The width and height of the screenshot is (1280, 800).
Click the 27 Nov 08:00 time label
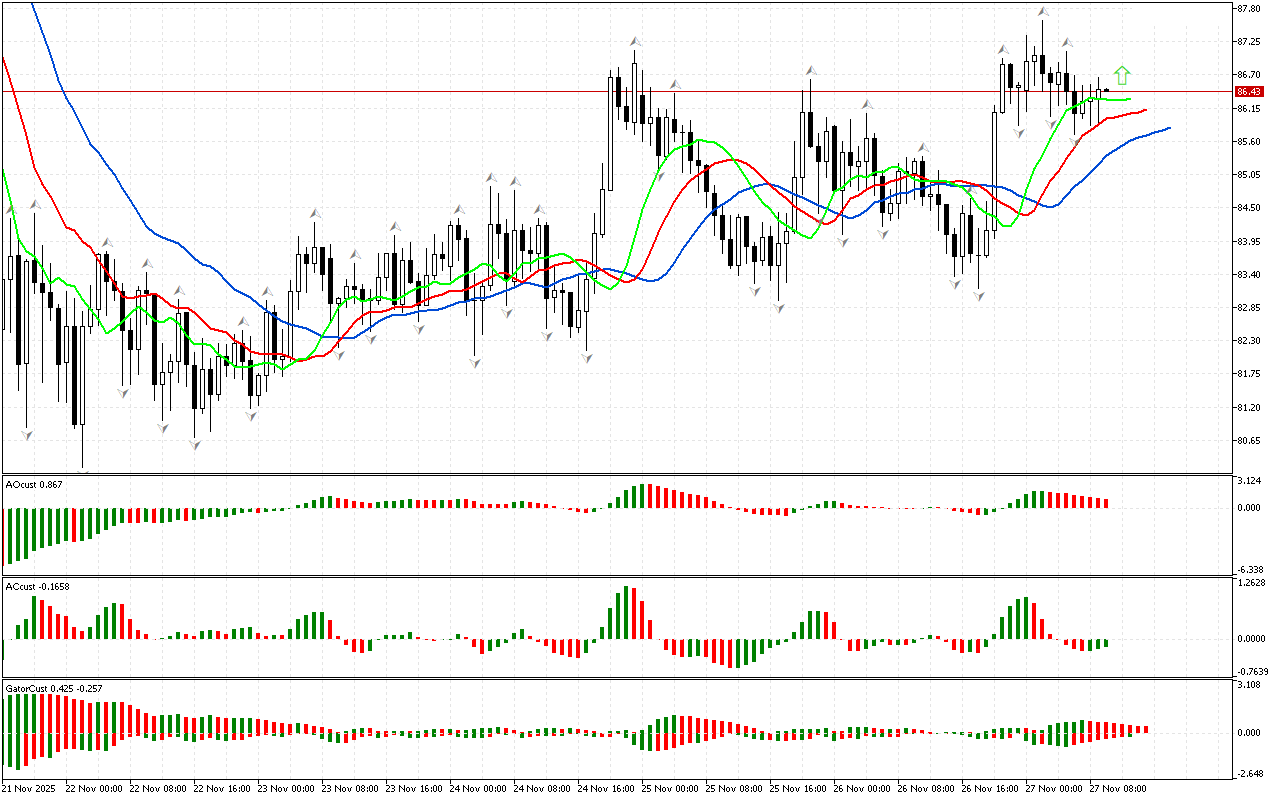[x=1117, y=788]
